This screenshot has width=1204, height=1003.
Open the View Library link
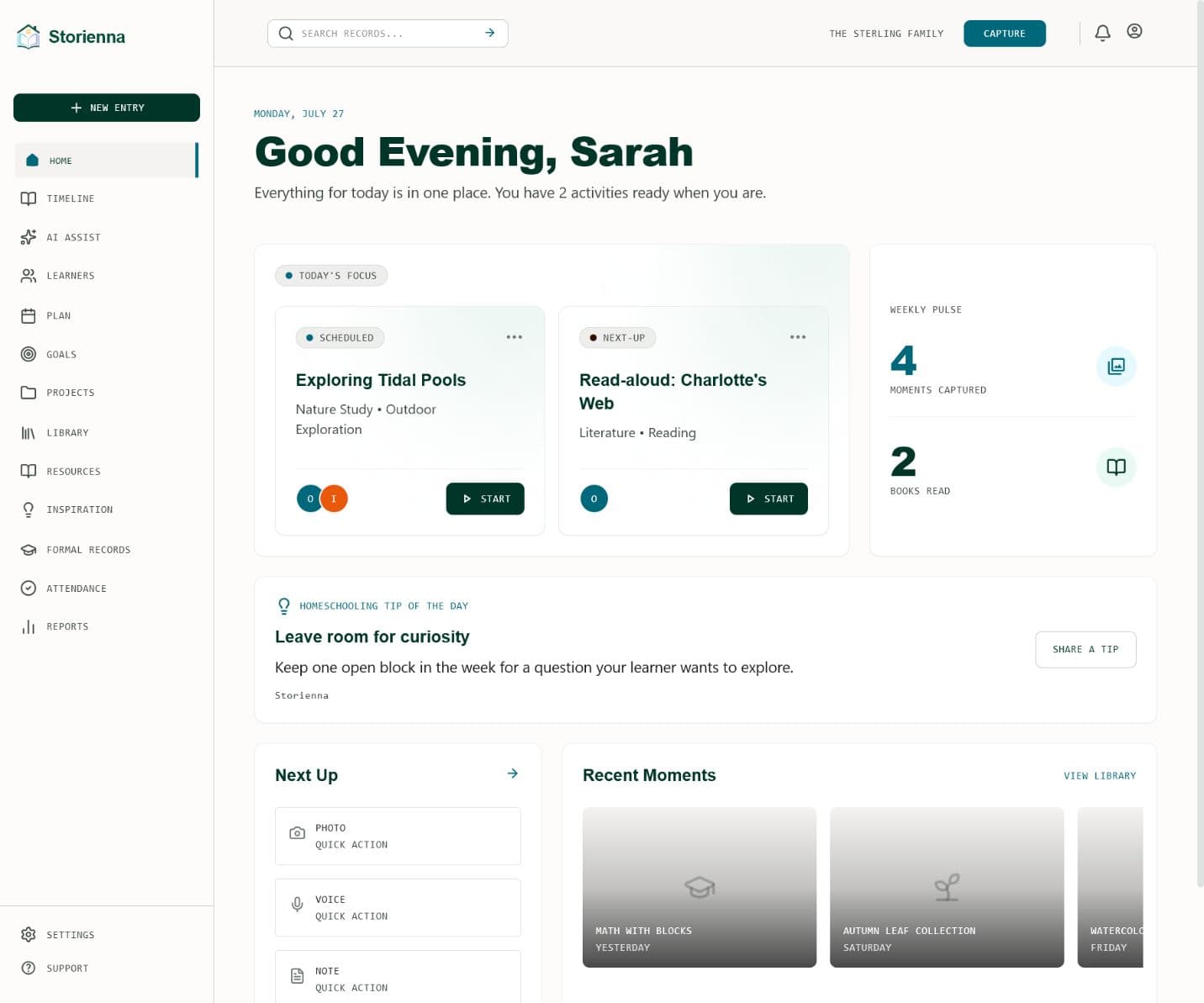pyautogui.click(x=1100, y=776)
